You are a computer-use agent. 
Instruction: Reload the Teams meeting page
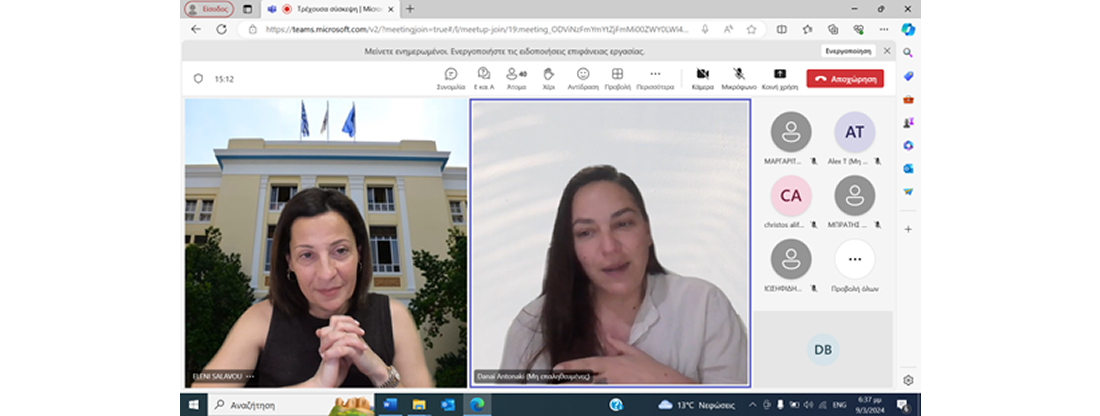click(221, 29)
